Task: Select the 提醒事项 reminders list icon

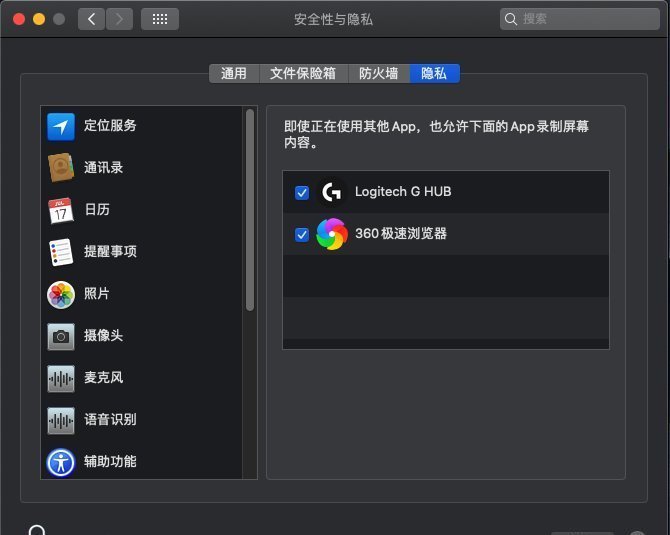Action: 61,252
